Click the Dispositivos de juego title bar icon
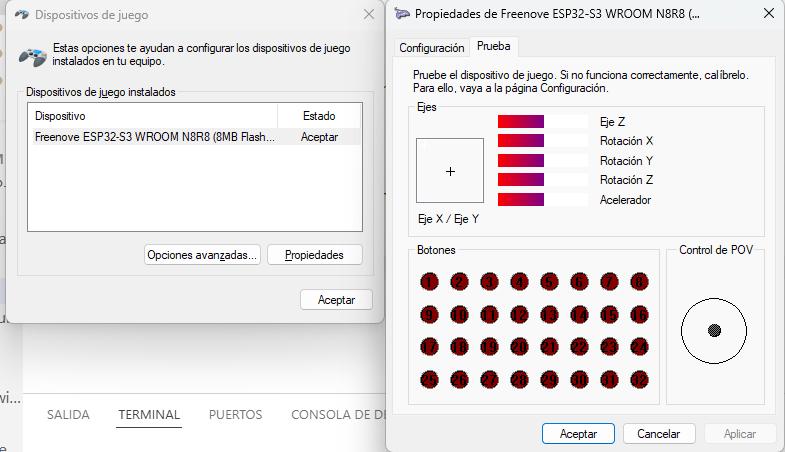The width and height of the screenshot is (785, 452). (x=22, y=15)
